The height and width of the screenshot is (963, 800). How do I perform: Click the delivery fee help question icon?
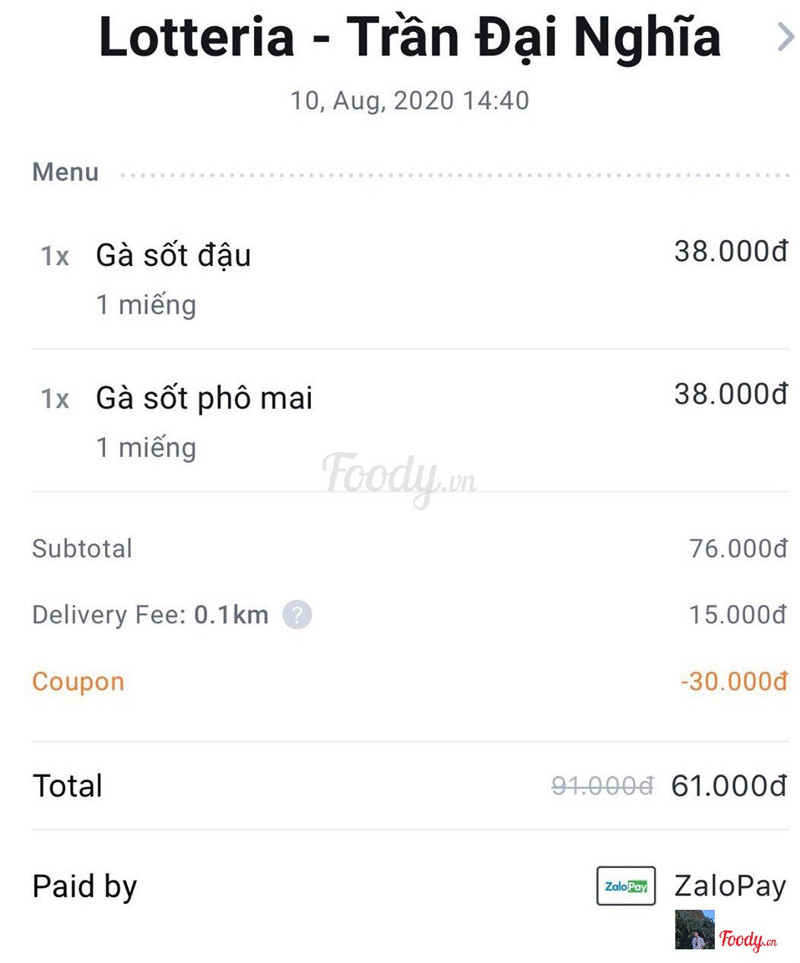[x=297, y=614]
